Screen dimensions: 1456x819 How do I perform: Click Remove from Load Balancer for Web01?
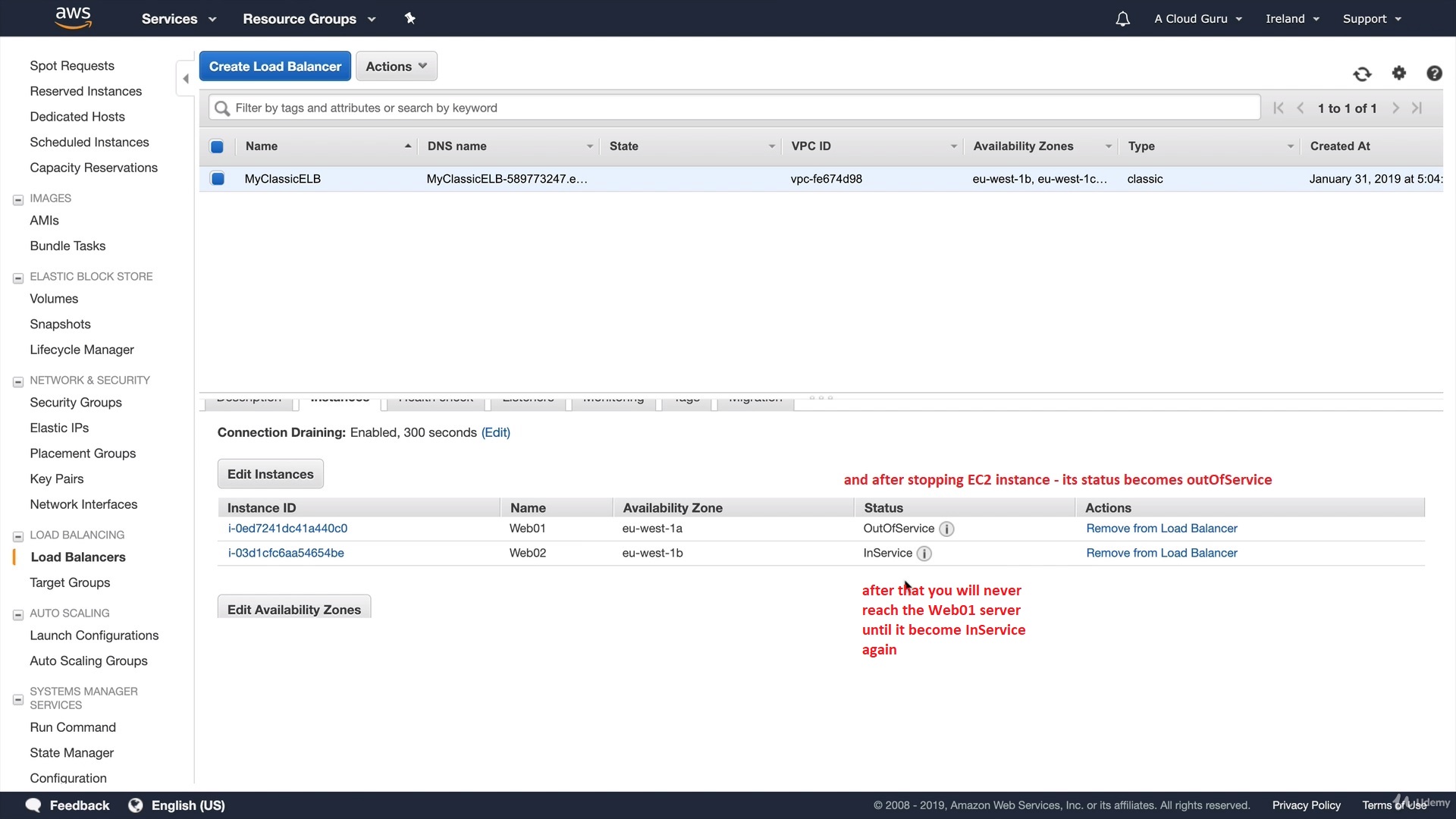coord(1161,529)
